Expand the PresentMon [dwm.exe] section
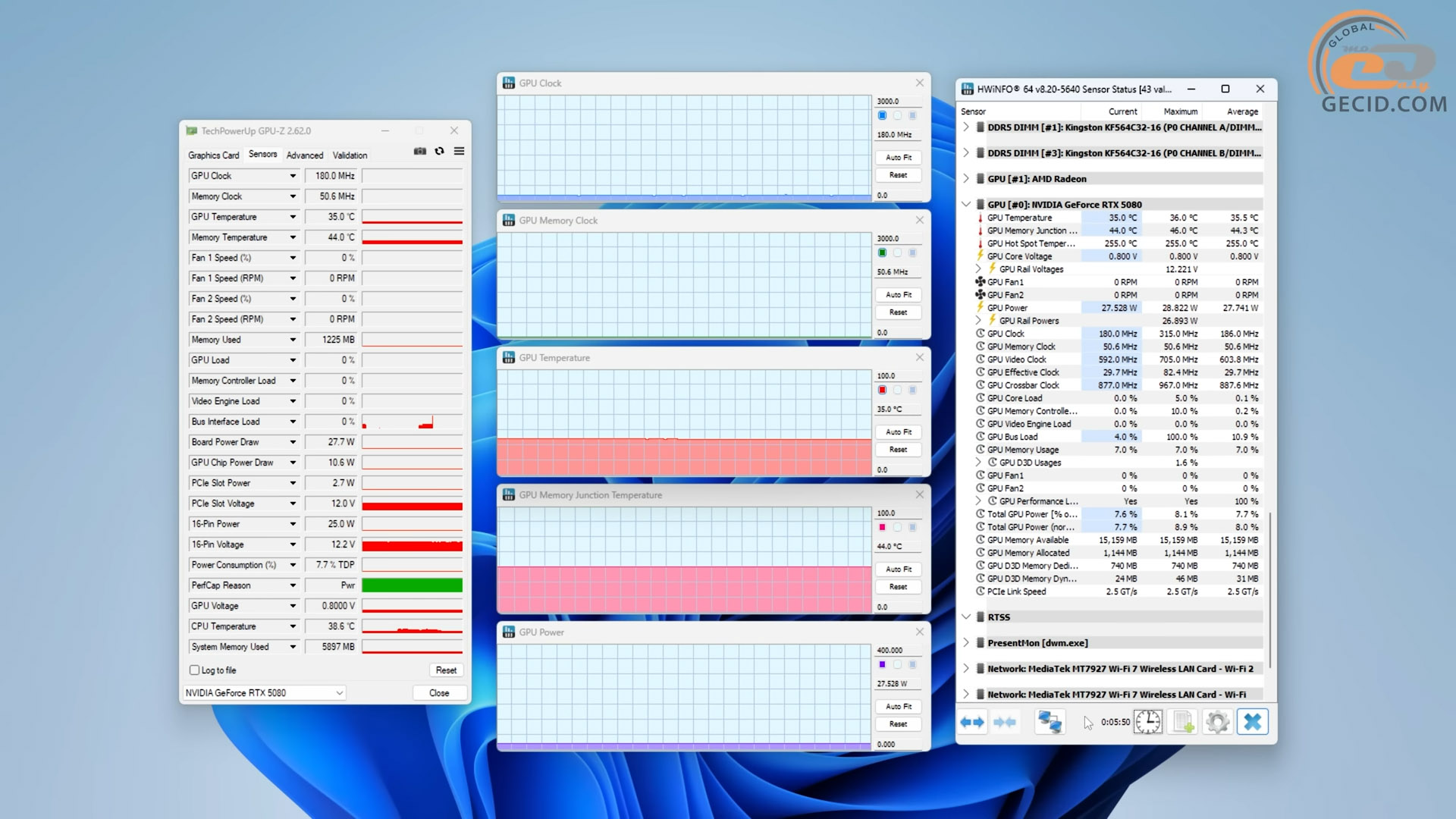Viewport: 1456px width, 819px height. (x=966, y=643)
